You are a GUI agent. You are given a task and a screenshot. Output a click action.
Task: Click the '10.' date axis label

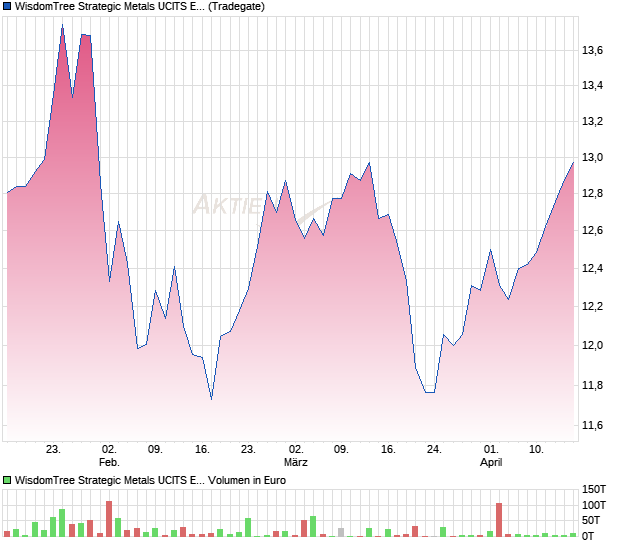(536, 450)
